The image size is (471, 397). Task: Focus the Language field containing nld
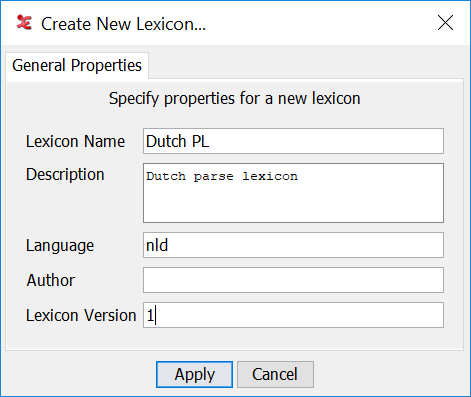293,245
